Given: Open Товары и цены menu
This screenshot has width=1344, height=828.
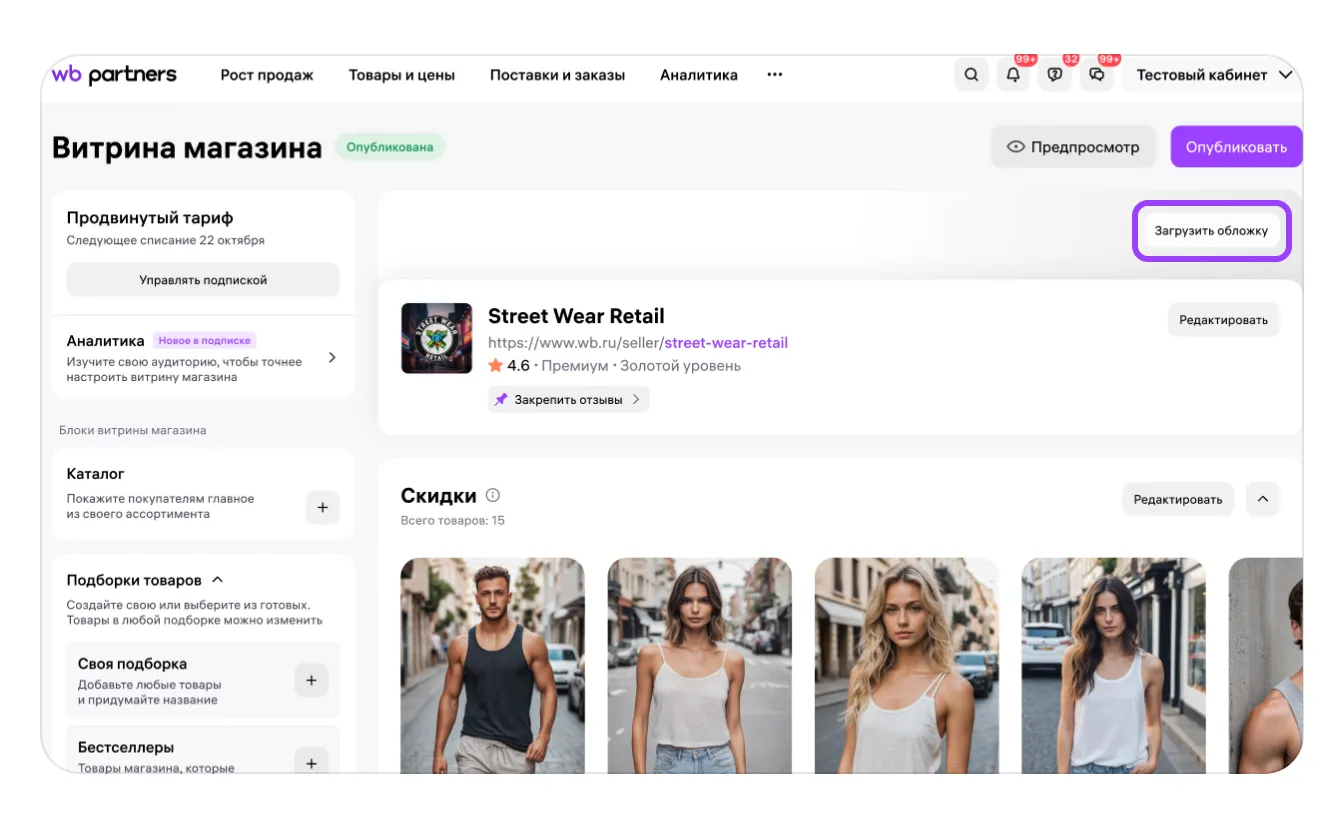Looking at the screenshot, I should point(401,75).
